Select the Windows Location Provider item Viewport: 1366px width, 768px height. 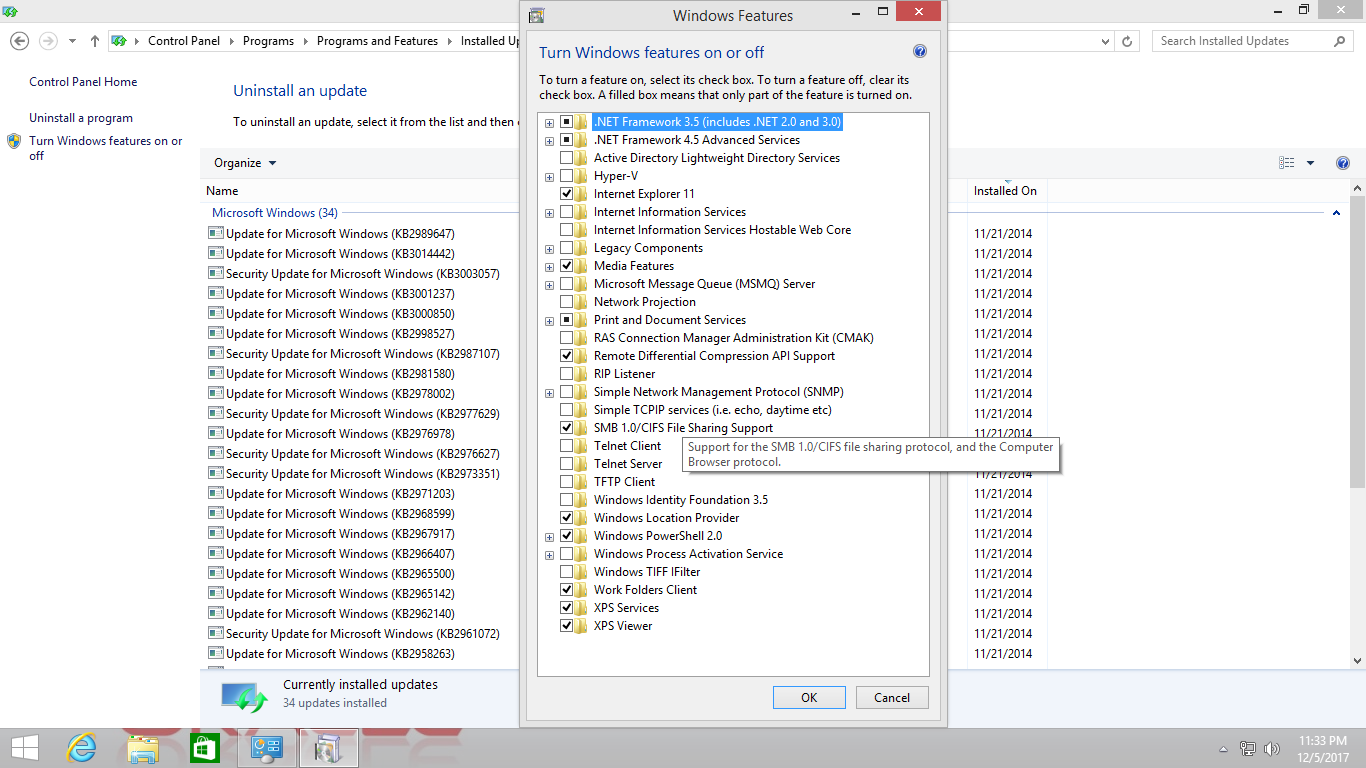pos(666,518)
